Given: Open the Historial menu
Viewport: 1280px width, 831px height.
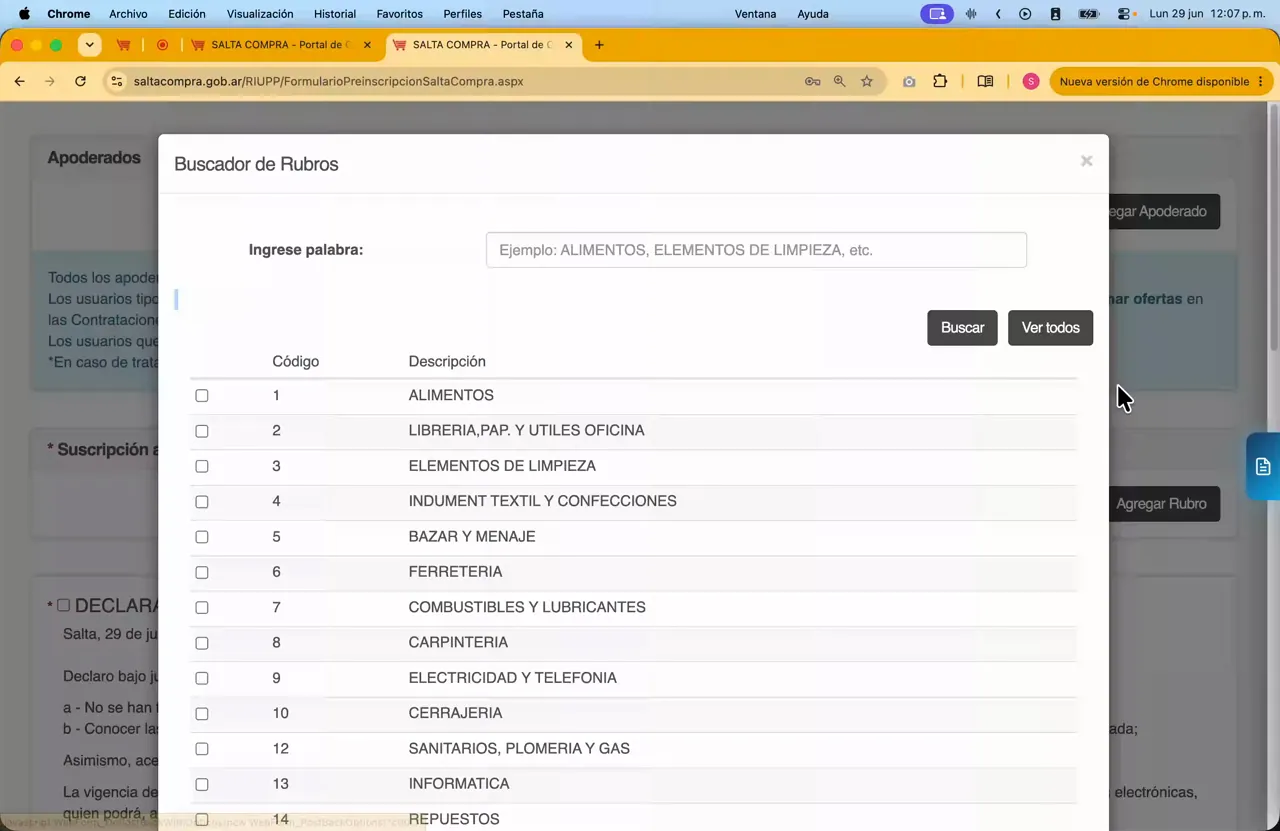Looking at the screenshot, I should 335,14.
